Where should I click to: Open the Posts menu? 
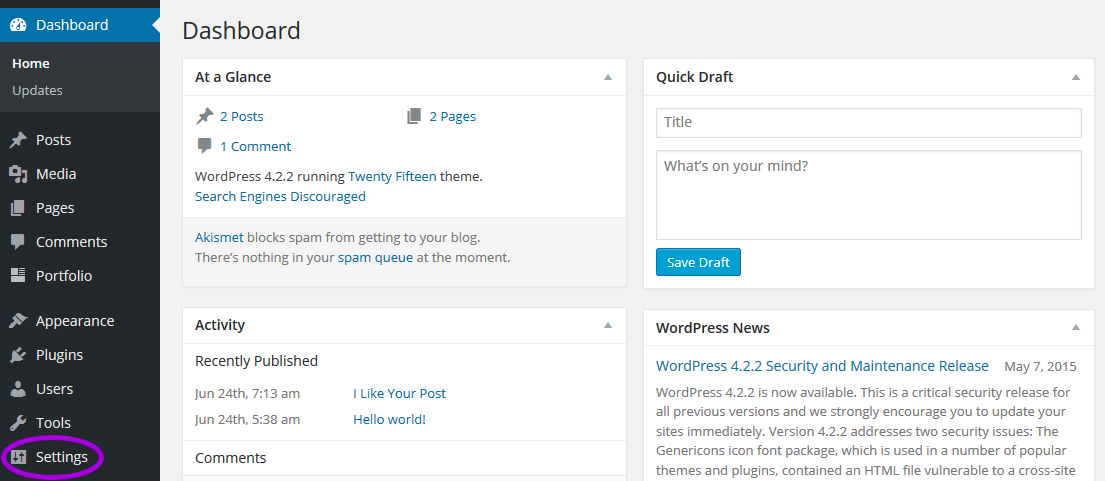click(x=80, y=140)
